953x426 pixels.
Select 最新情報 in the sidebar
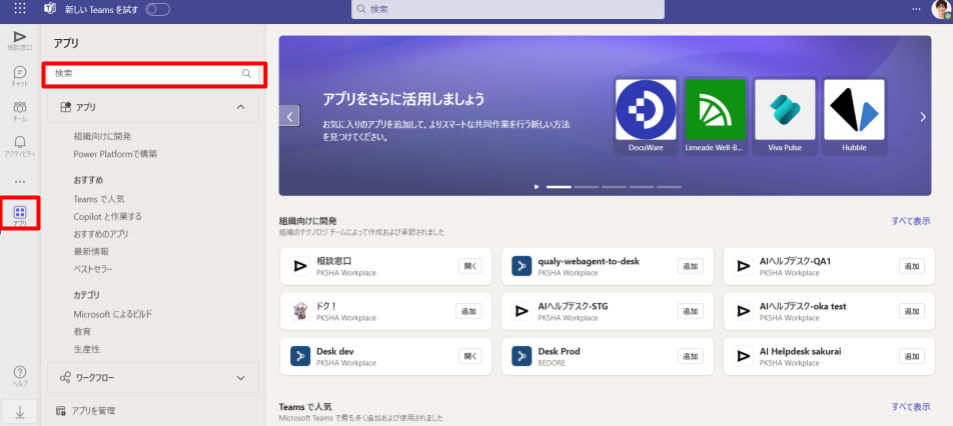pos(91,252)
